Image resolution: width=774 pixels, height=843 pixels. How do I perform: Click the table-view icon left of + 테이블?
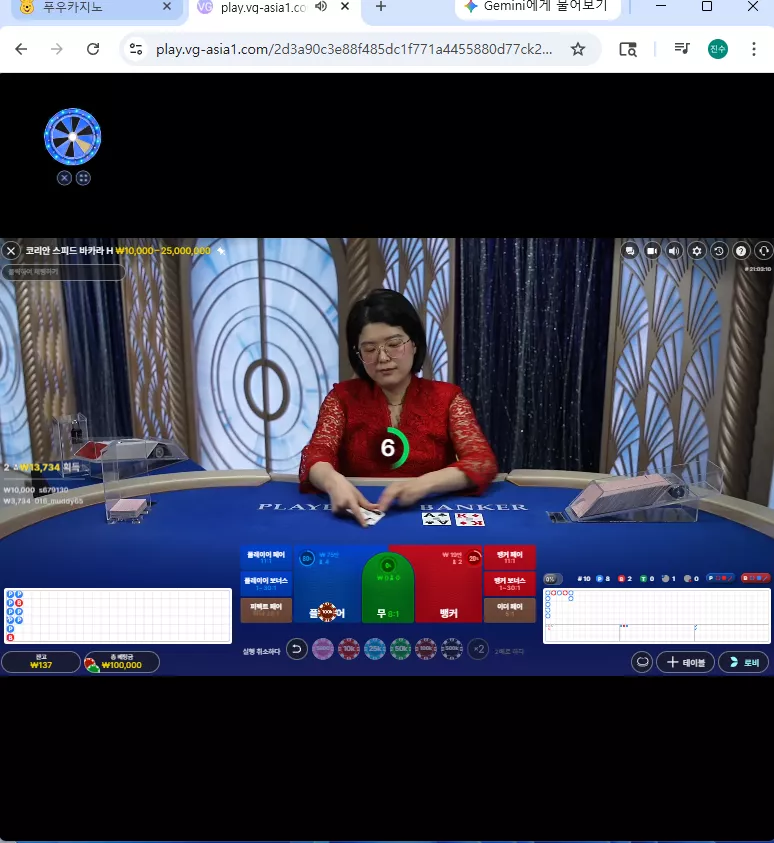point(642,662)
